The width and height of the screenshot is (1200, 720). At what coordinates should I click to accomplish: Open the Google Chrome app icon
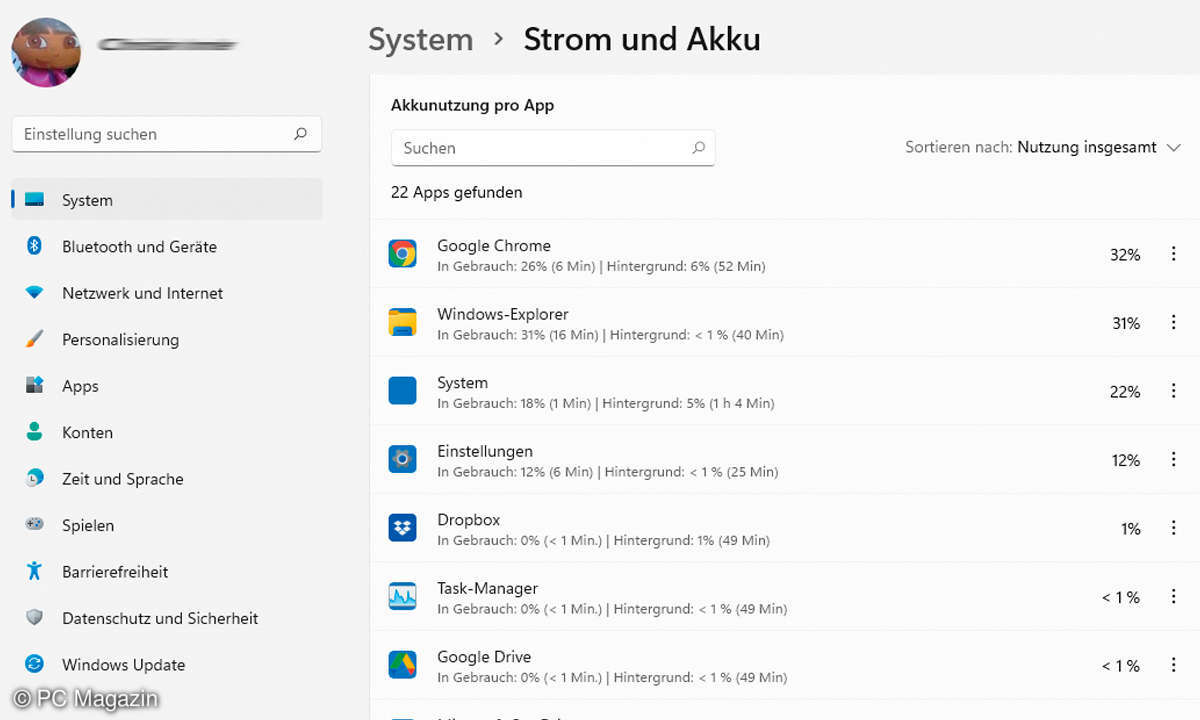[x=402, y=254]
